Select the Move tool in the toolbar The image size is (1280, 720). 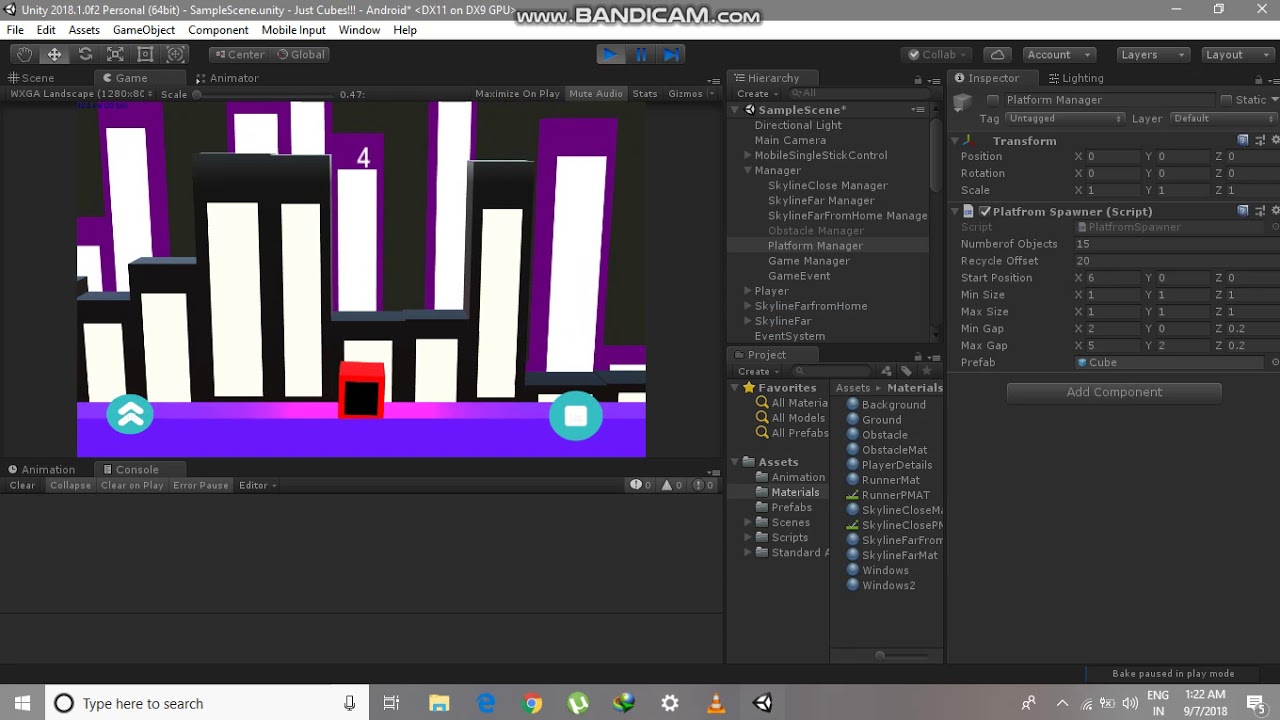[x=54, y=54]
